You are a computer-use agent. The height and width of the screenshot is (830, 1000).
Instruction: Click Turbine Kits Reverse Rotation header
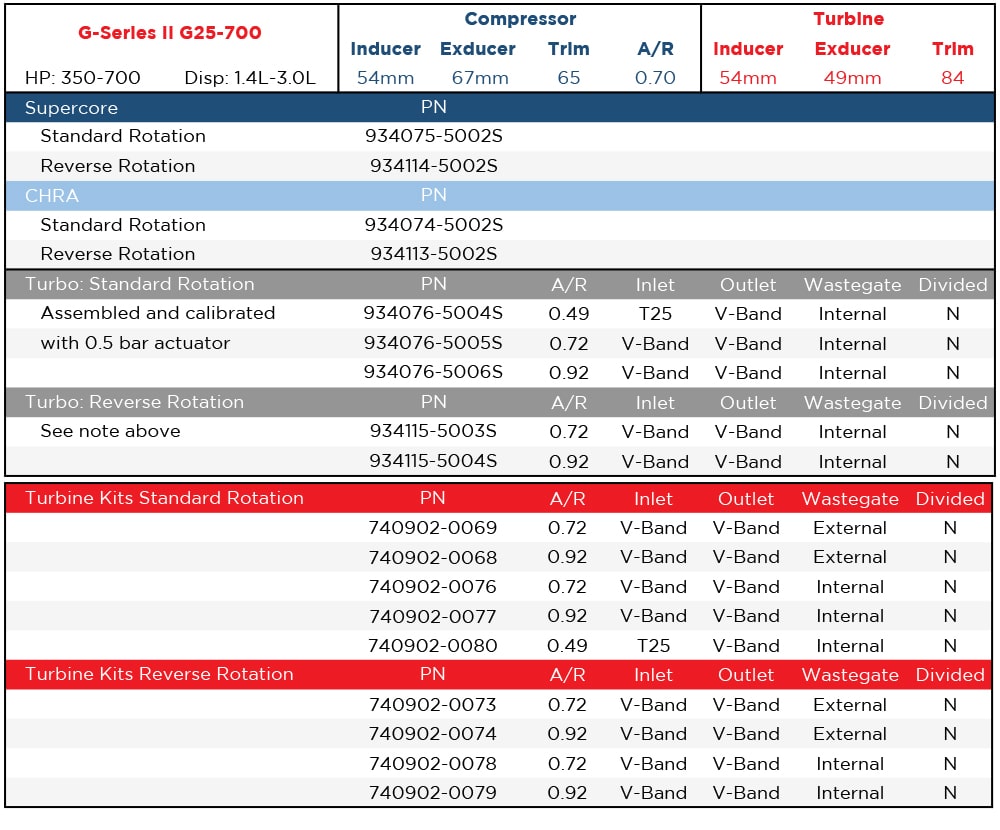(499, 674)
